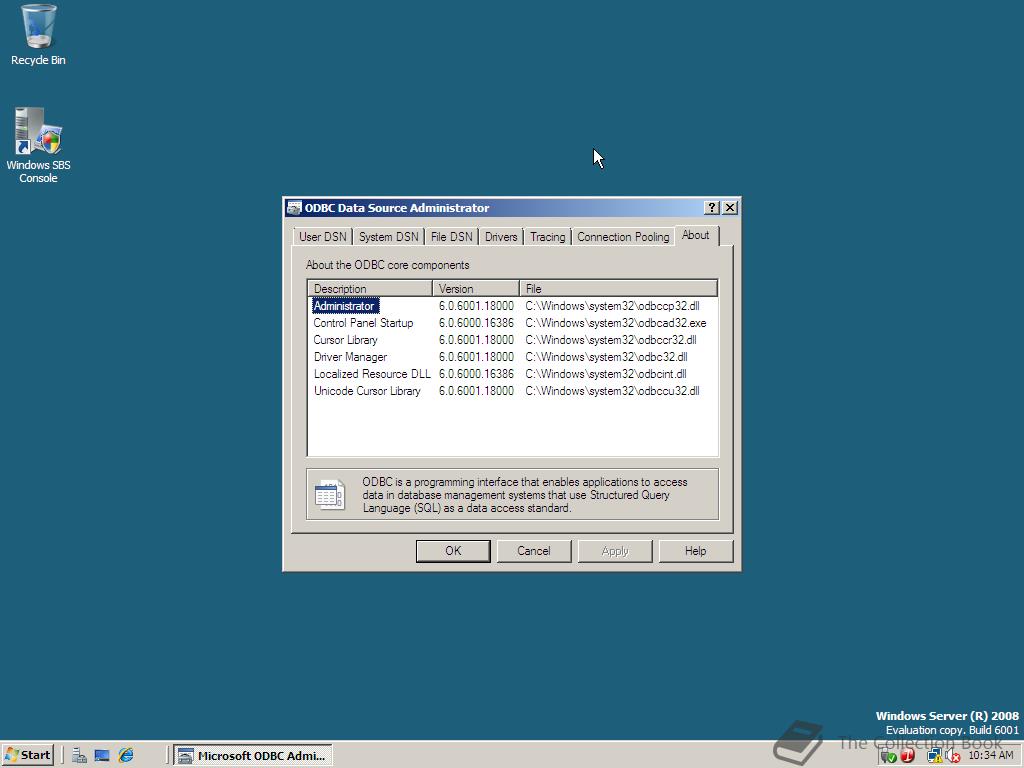This screenshot has height=768, width=1024.
Task: Click the OK button
Action: tap(453, 551)
